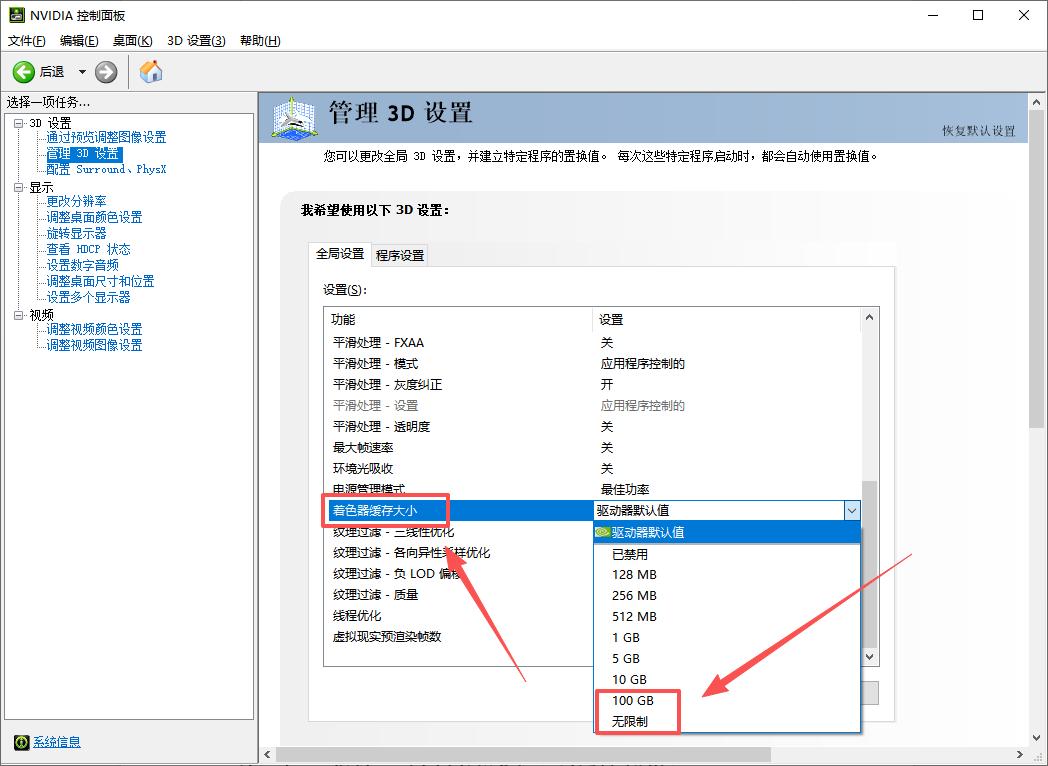Select the 纹理过滤 - 质量 row

[x=460, y=595]
